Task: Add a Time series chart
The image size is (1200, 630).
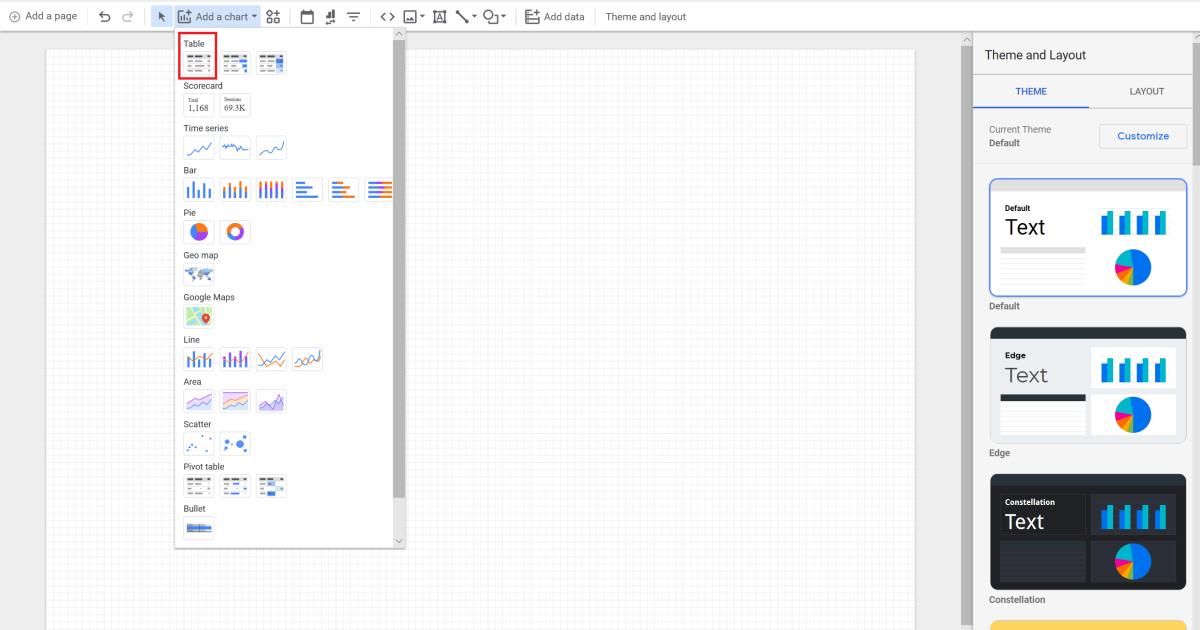Action: tap(197, 147)
